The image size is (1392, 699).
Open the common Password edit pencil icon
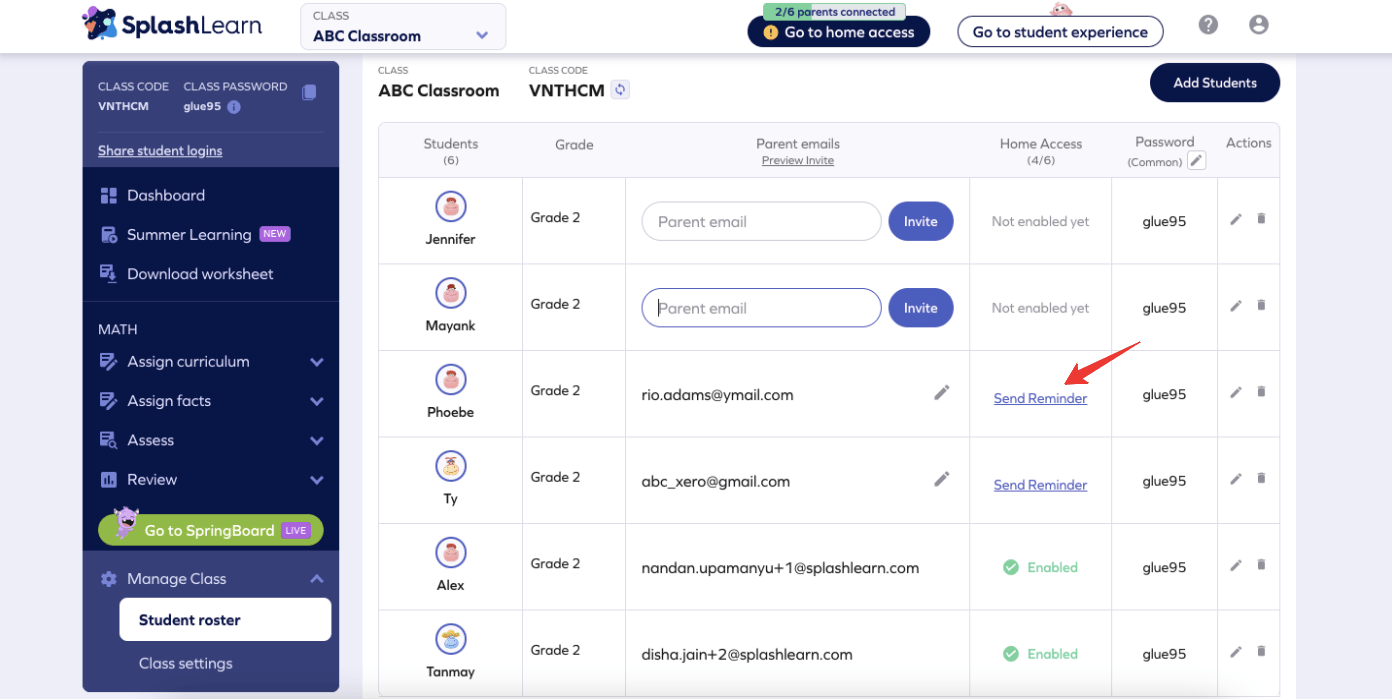click(x=1196, y=160)
